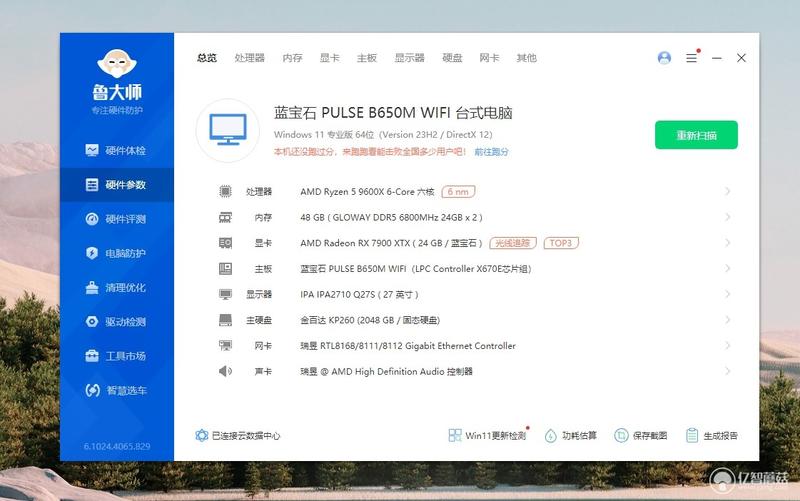
Task: Open 驱动检测 driver check
Action: (x=116, y=321)
